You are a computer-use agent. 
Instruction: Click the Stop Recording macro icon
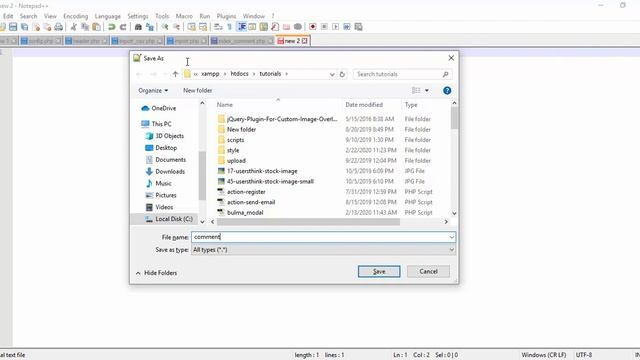point(324,27)
